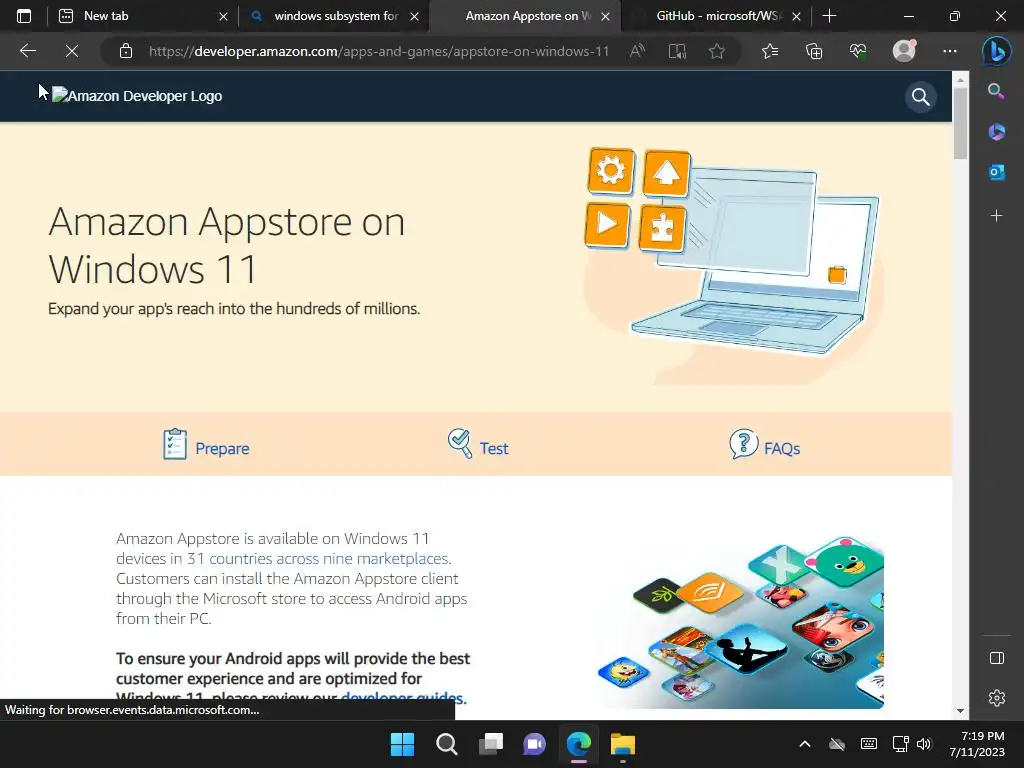The width and height of the screenshot is (1024, 768).
Task: Open Collections in Edge toolbar
Action: [814, 51]
